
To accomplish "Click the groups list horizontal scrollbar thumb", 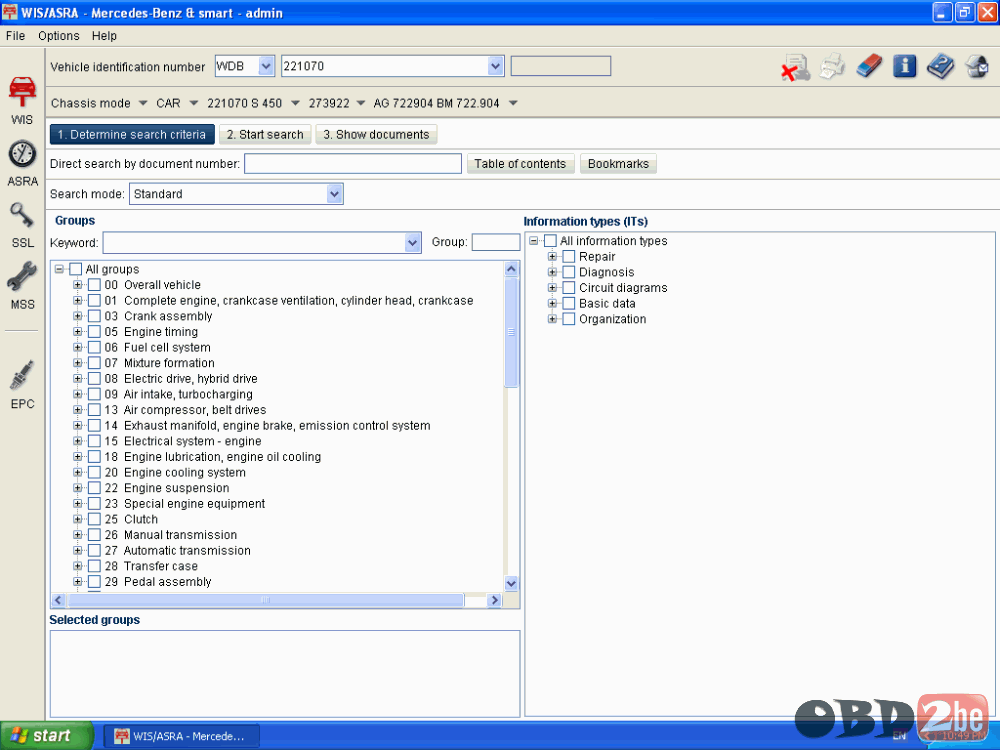I will (x=266, y=600).
